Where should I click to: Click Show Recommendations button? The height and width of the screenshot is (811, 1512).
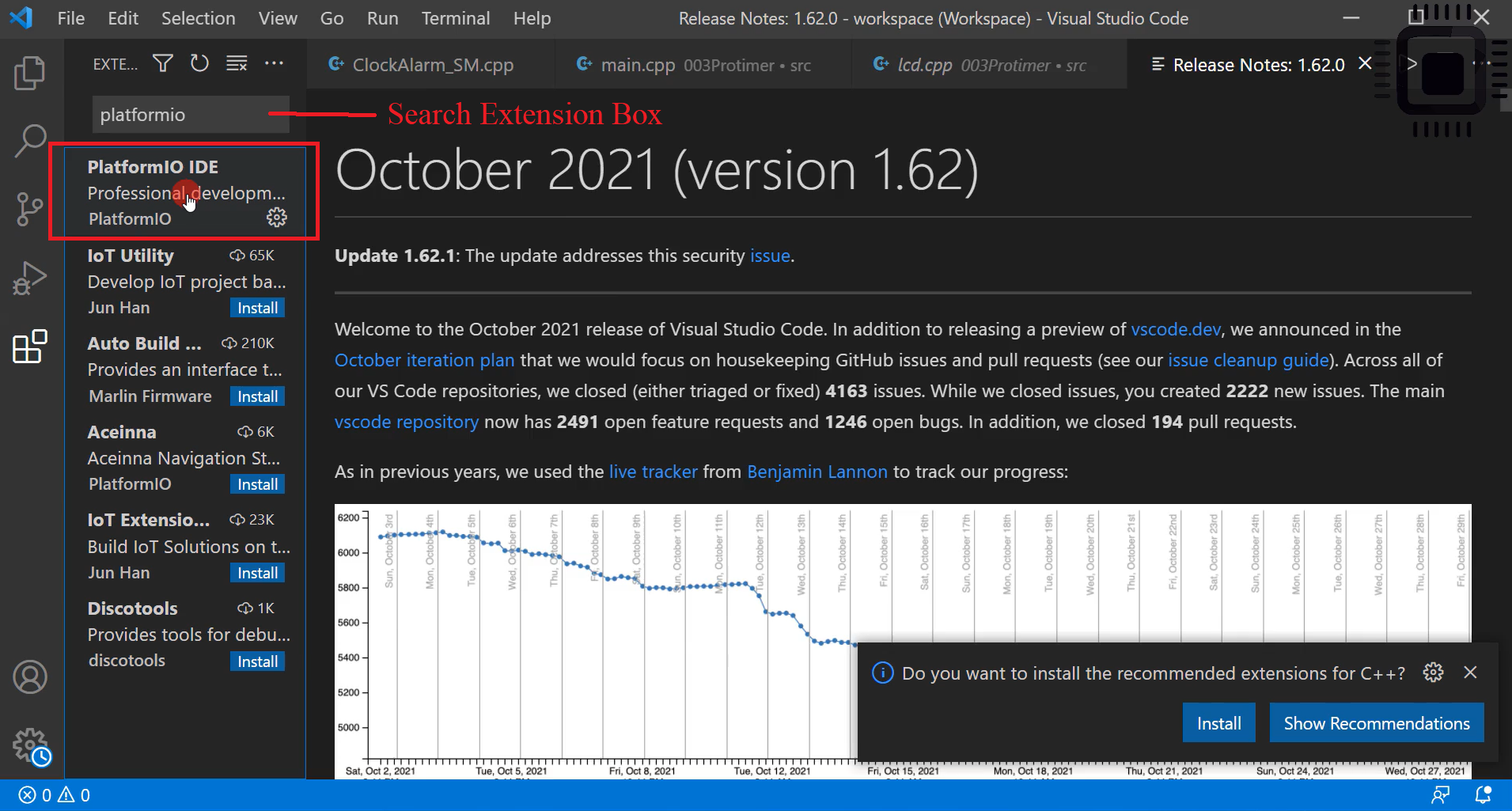(x=1377, y=723)
